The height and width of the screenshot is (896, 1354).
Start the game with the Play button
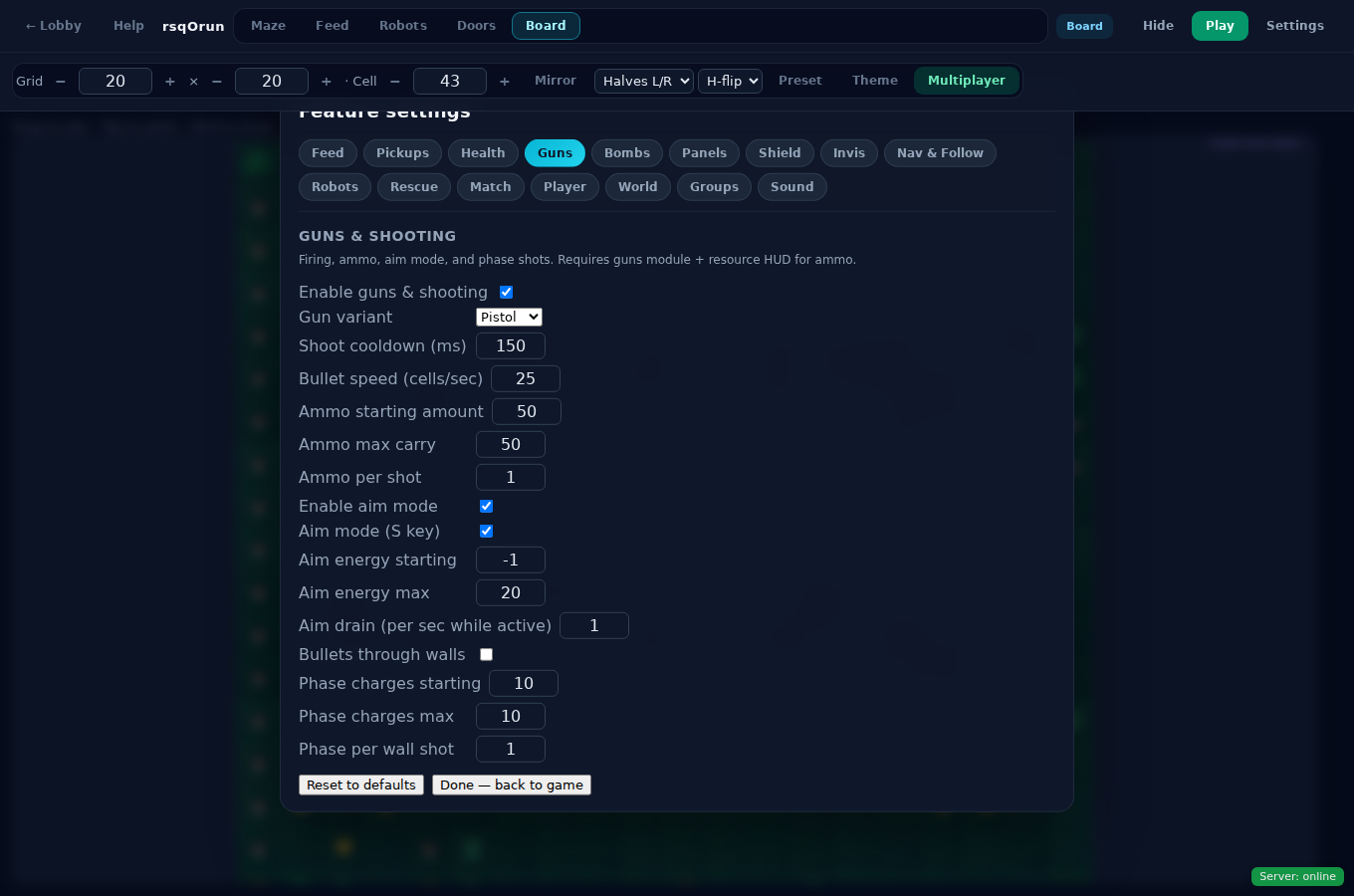(1220, 26)
